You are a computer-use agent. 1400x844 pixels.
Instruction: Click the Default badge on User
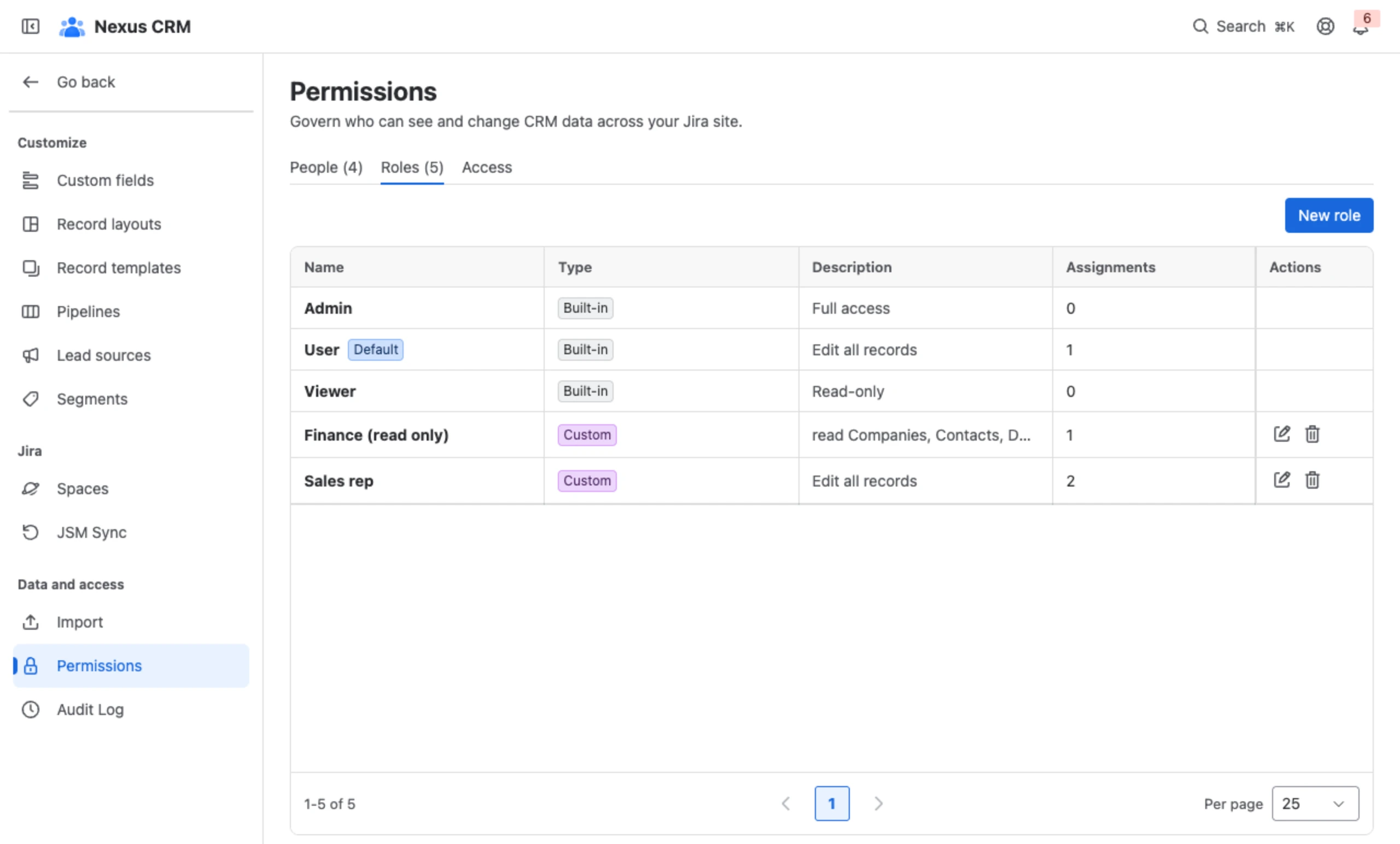tap(376, 349)
